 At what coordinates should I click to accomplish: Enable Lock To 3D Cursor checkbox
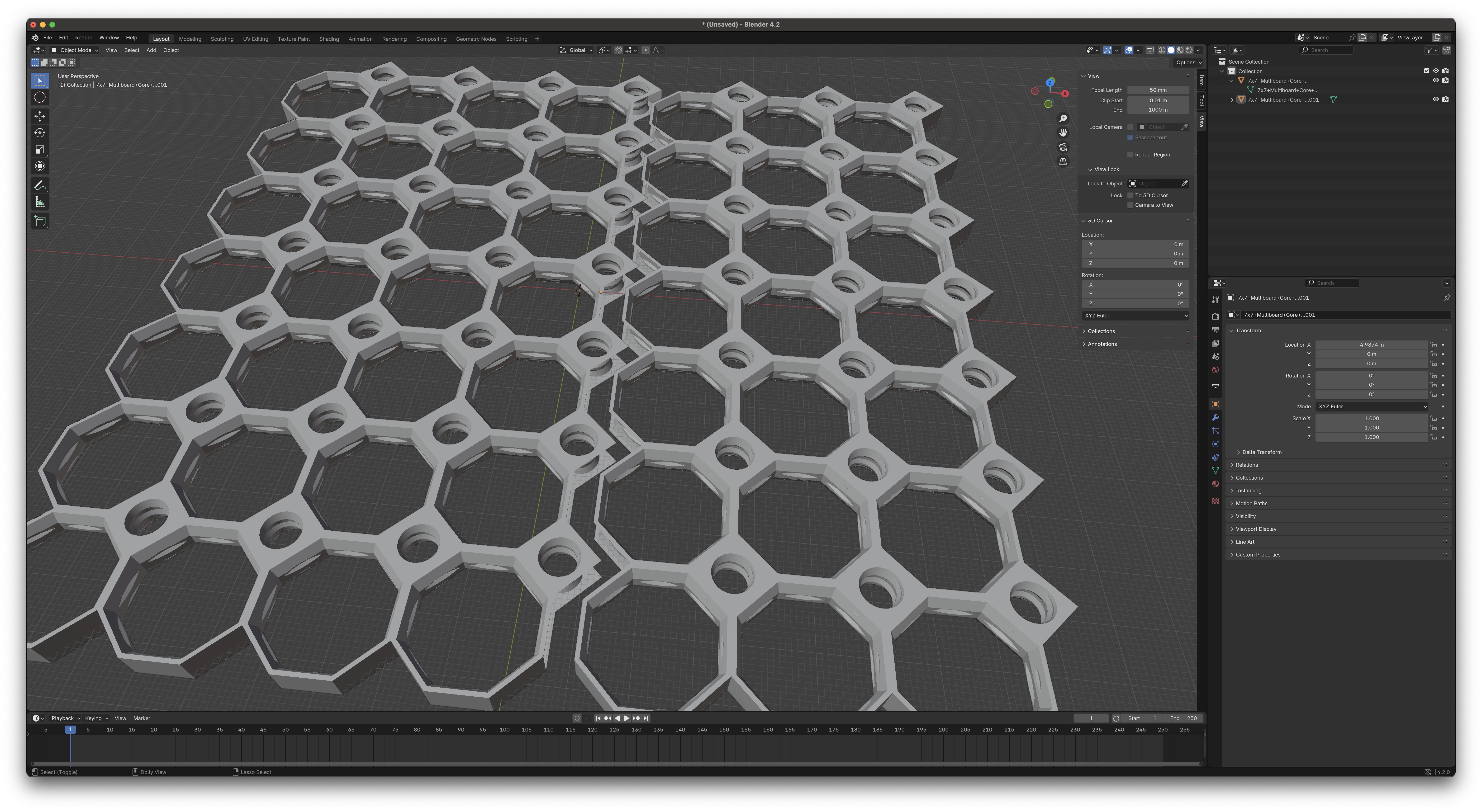[1130, 196]
